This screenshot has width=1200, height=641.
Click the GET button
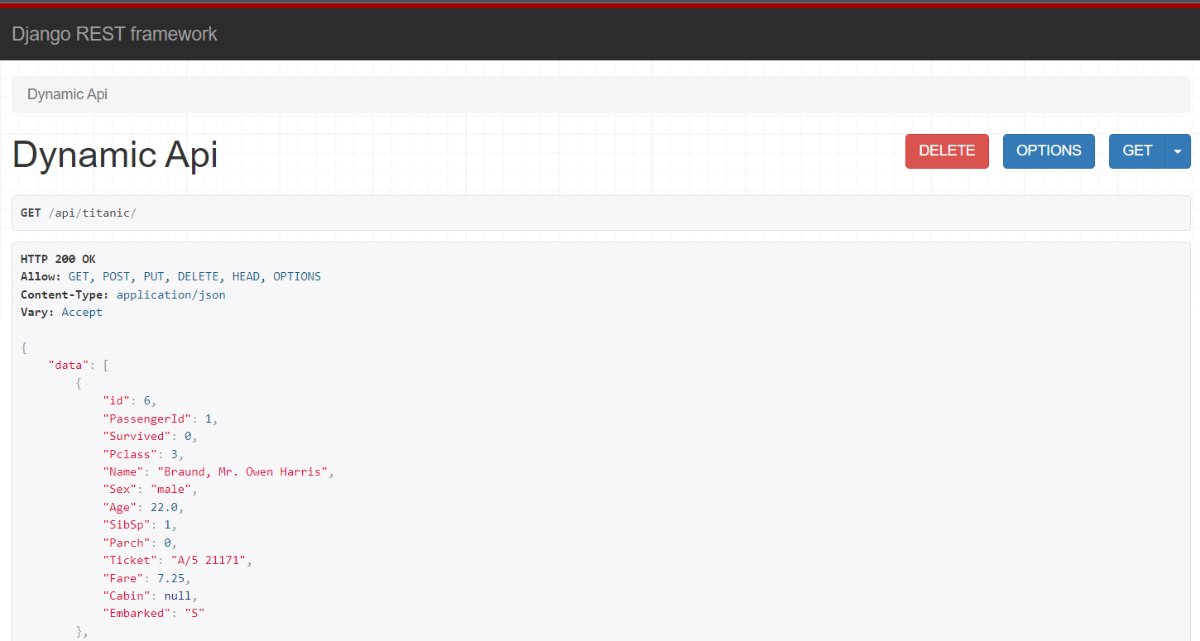pyautogui.click(x=1136, y=151)
